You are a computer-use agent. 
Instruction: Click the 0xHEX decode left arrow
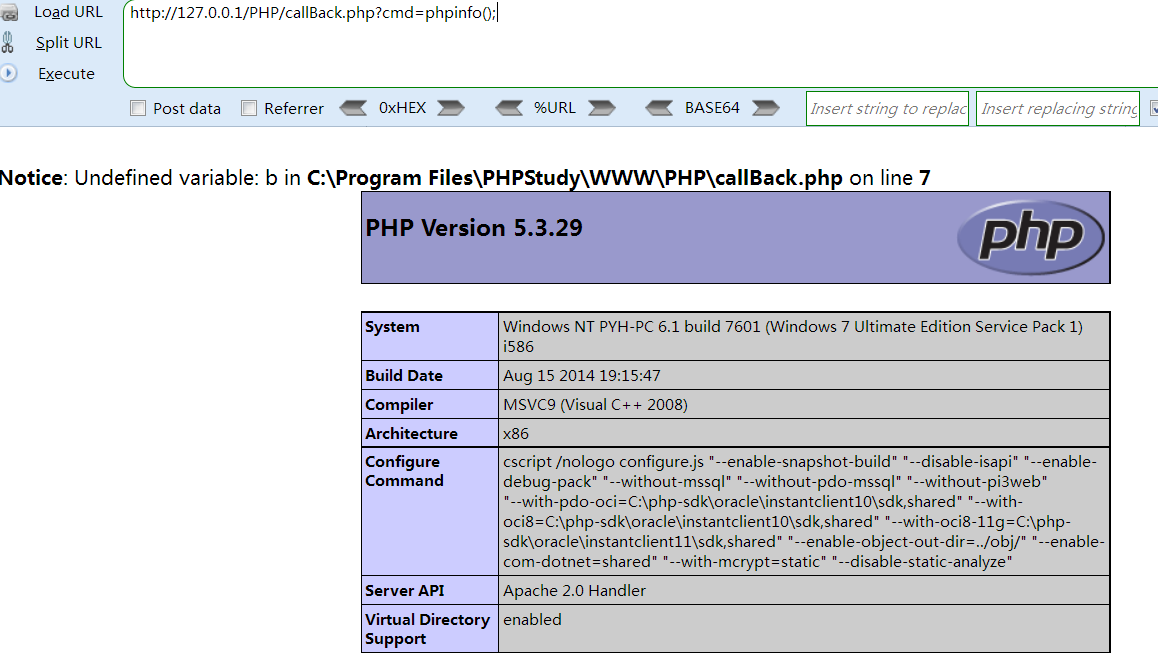click(353, 109)
